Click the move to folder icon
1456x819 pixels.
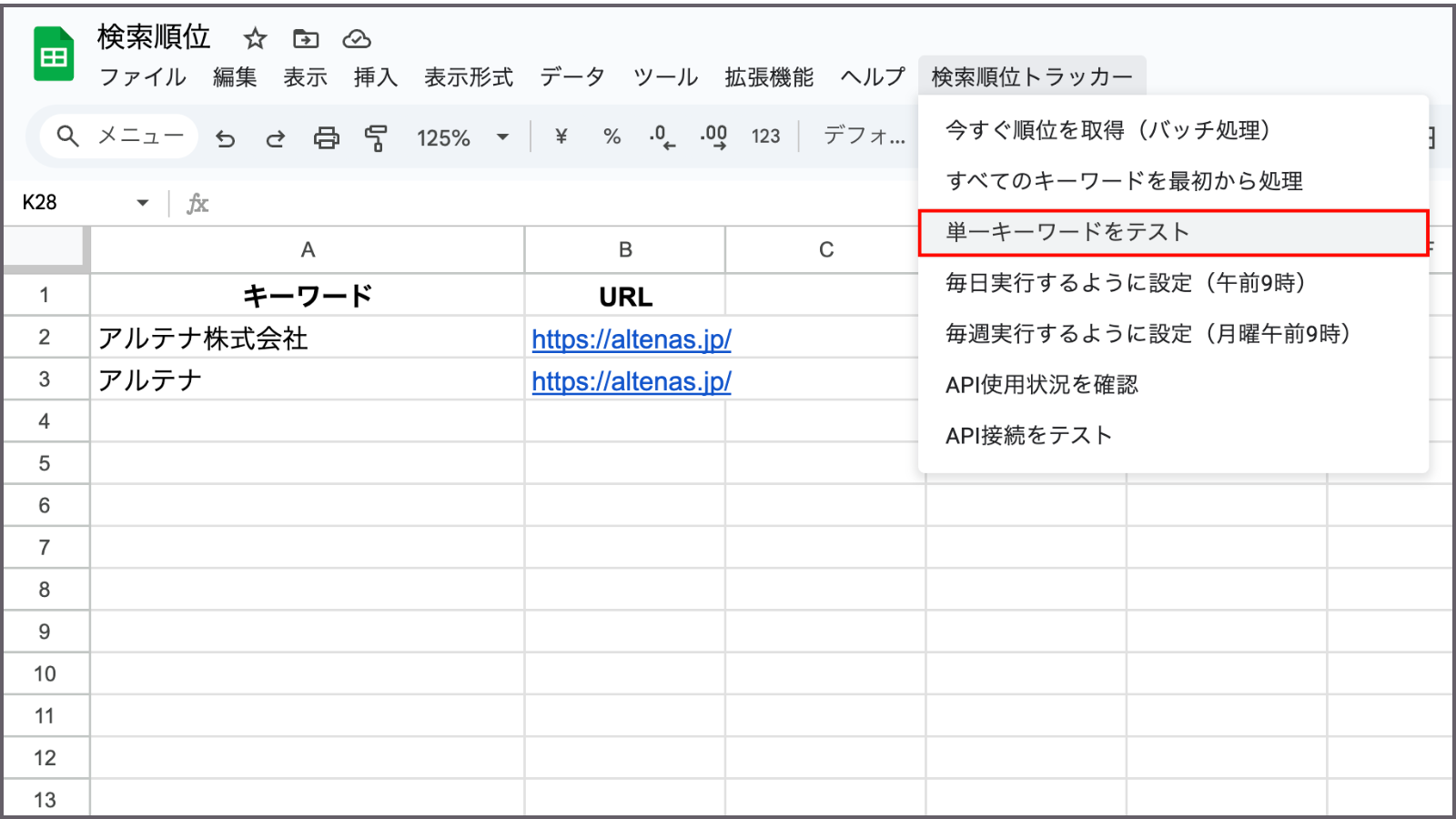(306, 38)
